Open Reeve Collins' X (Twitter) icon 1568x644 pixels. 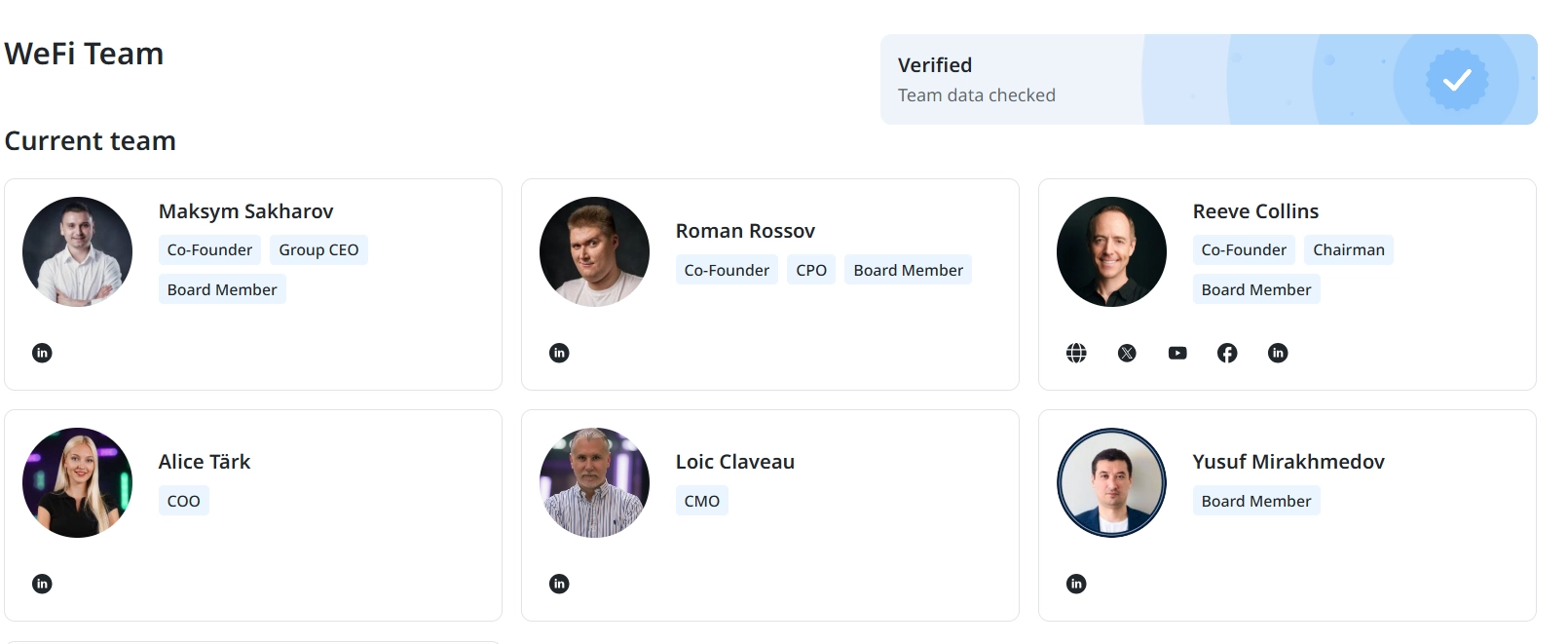pyautogui.click(x=1127, y=353)
